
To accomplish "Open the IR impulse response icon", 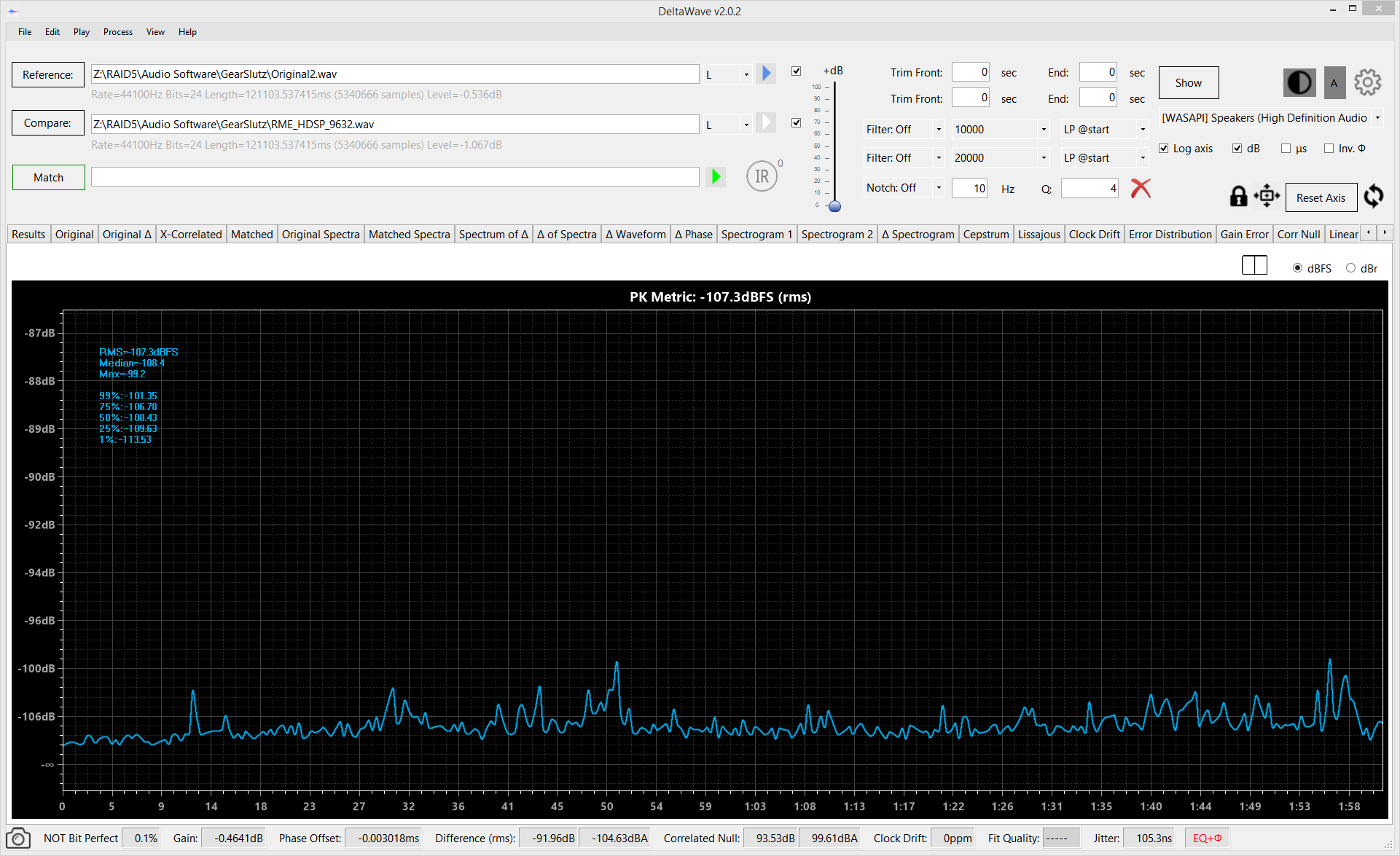I will 762,176.
